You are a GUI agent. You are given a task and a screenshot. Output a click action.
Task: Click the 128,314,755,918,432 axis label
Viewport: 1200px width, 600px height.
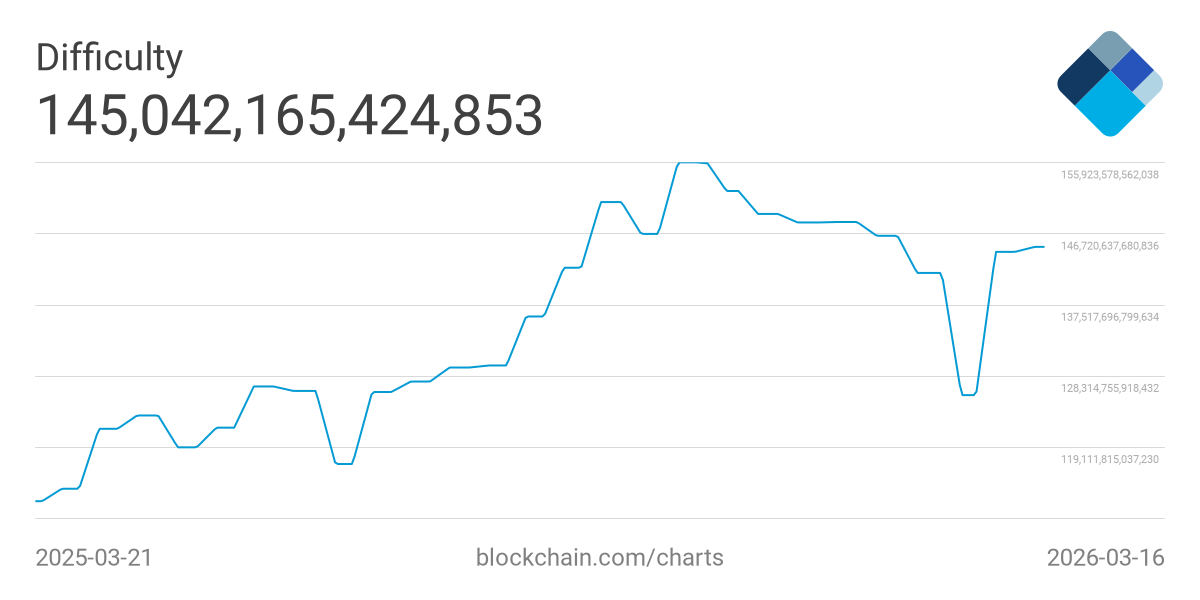[1109, 388]
